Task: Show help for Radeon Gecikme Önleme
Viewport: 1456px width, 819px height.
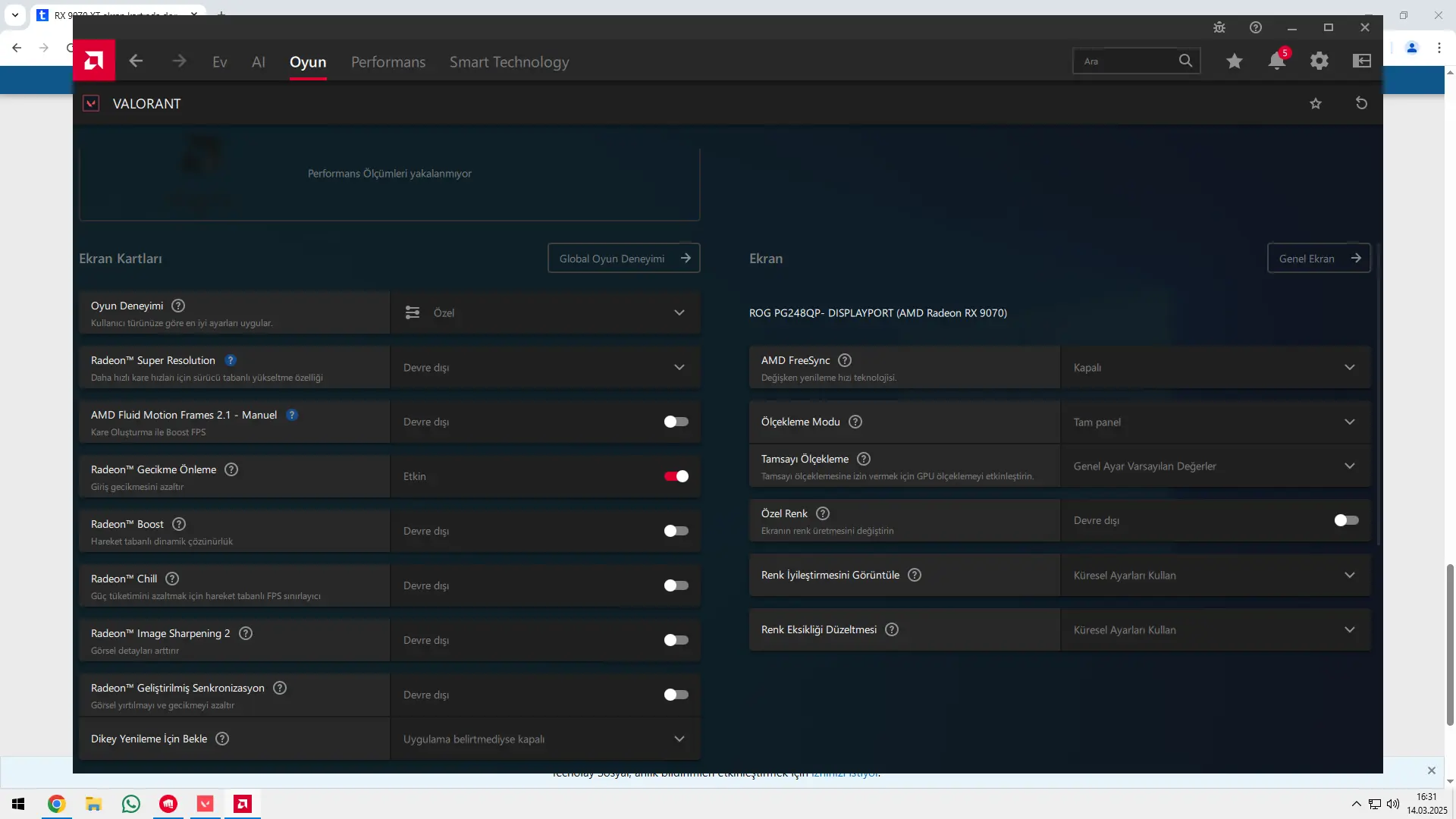Action: [x=231, y=469]
